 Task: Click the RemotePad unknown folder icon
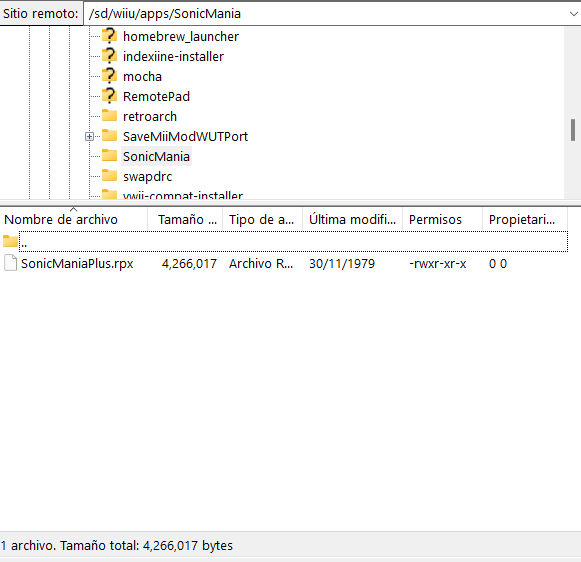pos(109,96)
